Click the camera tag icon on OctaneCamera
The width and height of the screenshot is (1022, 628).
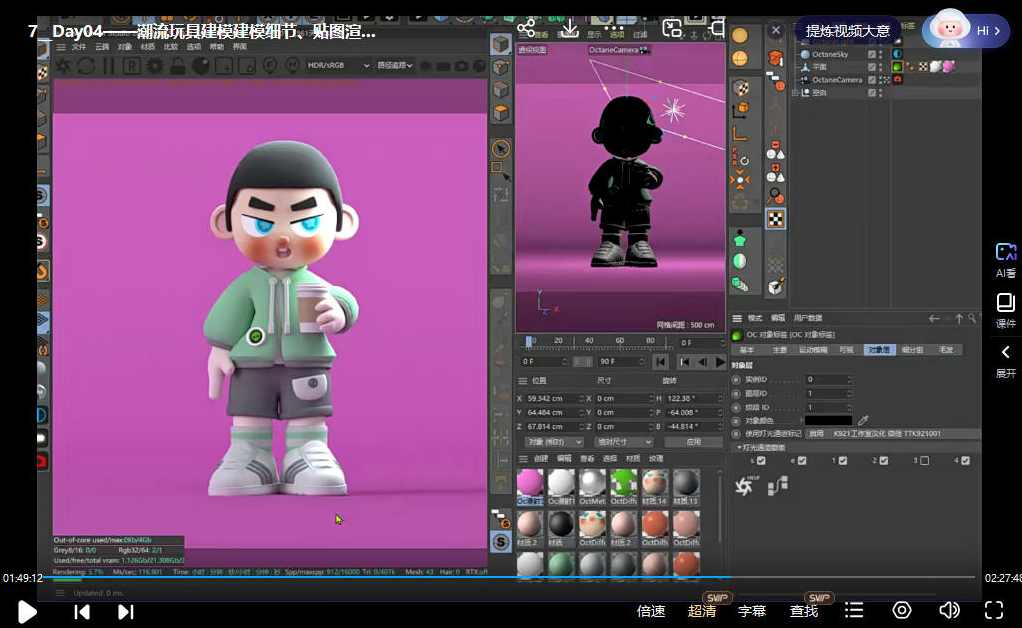(897, 79)
